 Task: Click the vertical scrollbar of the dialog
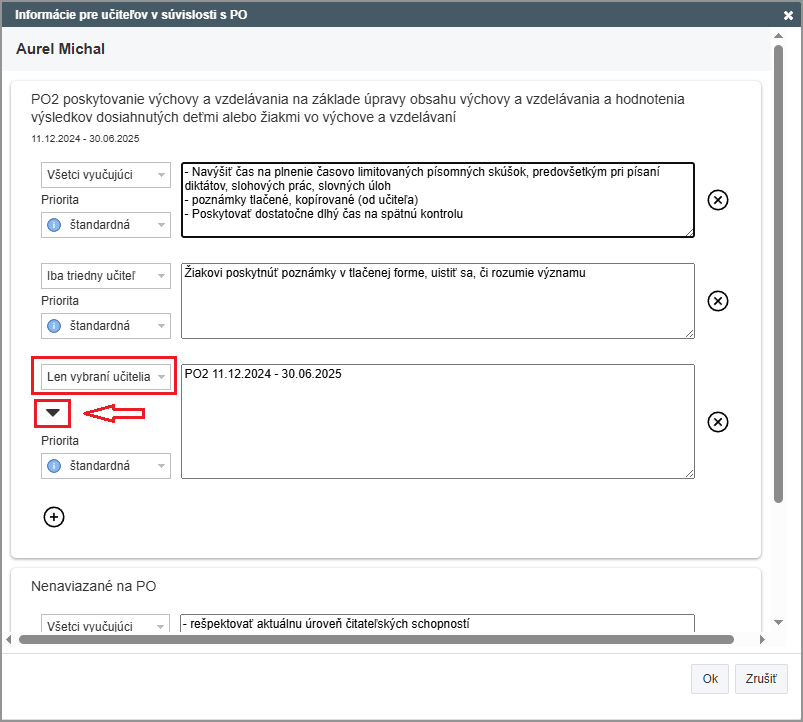pyautogui.click(x=778, y=270)
